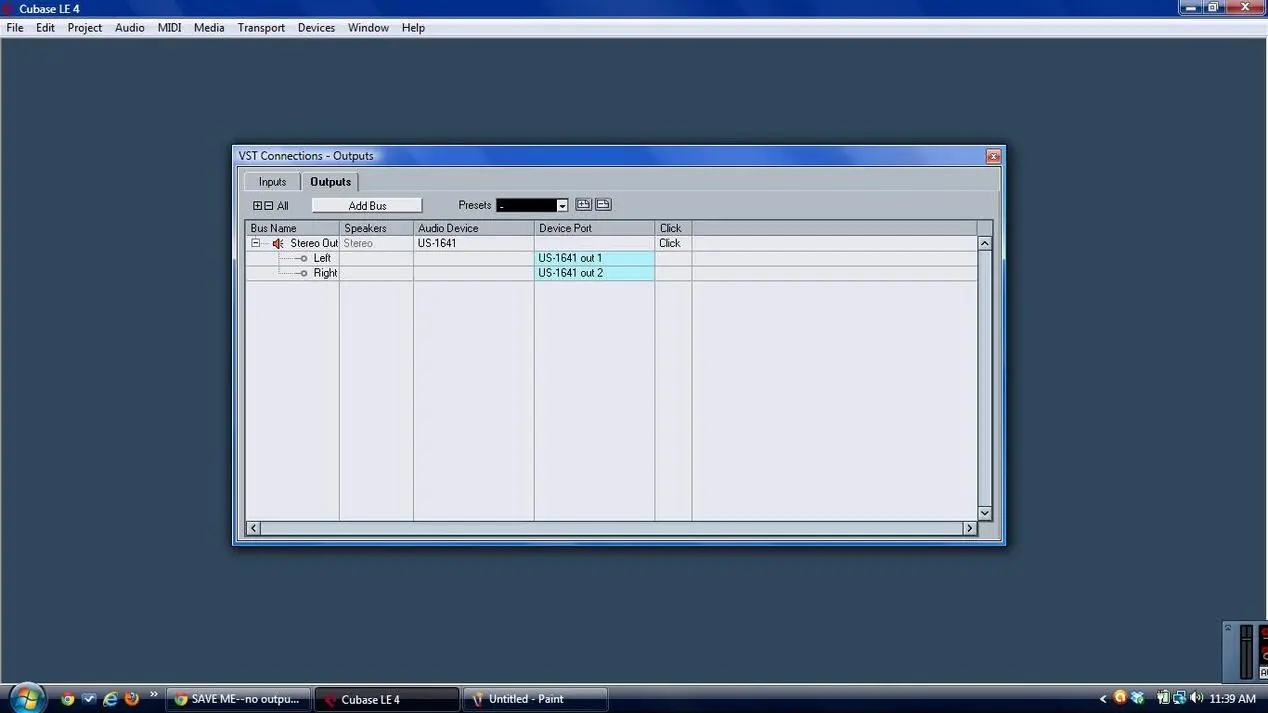
Task: Switch to the Inputs tab
Action: (272, 182)
